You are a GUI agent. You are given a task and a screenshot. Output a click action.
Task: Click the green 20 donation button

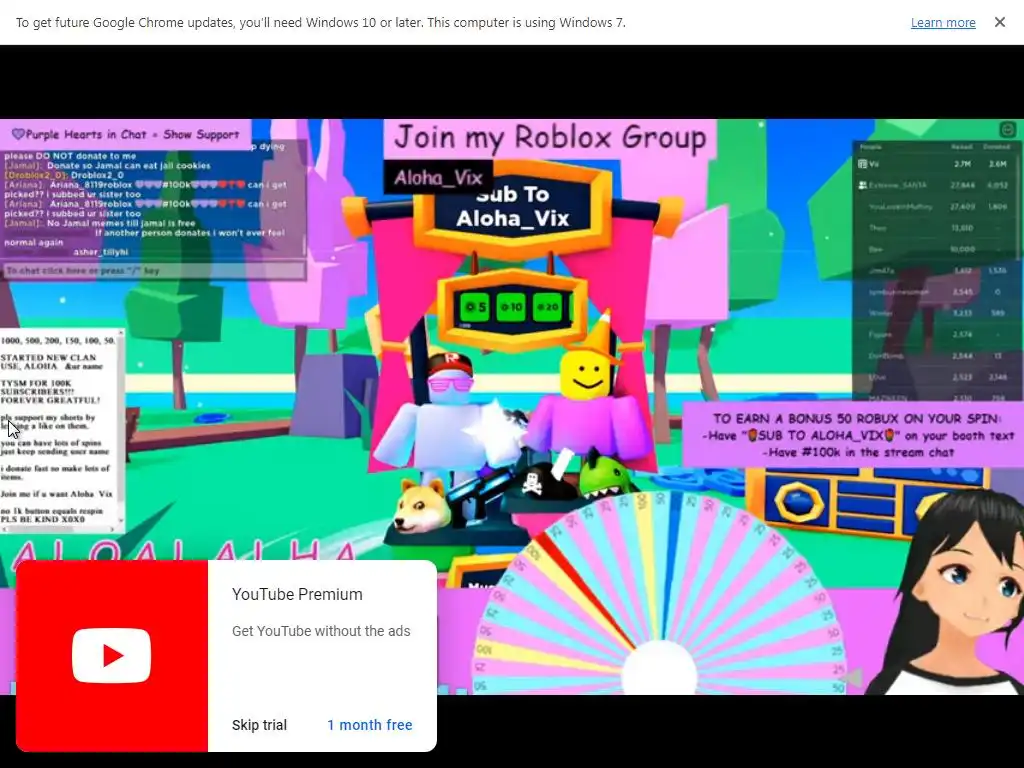[x=547, y=307]
